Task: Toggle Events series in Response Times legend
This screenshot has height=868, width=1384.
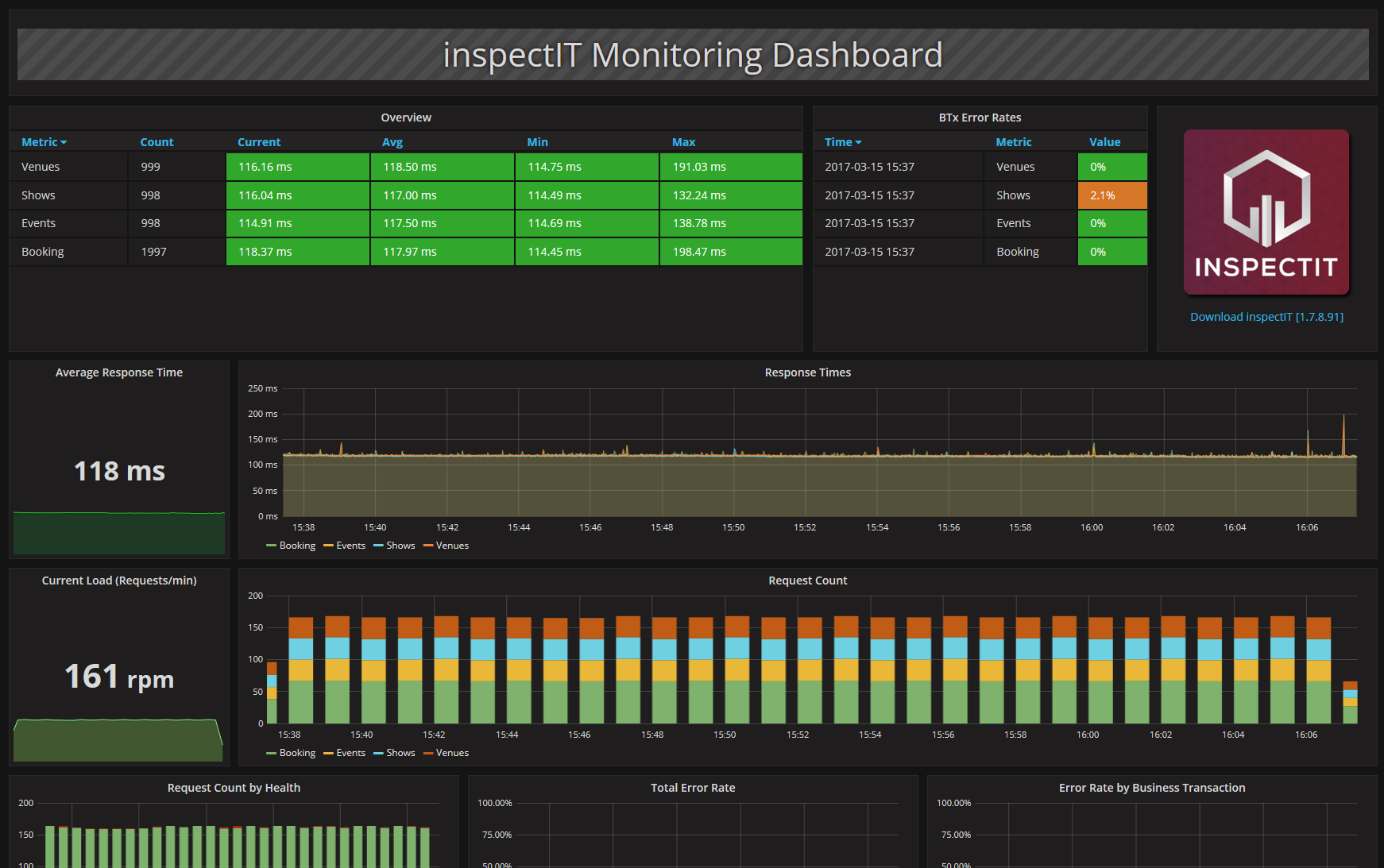Action: 345,546
